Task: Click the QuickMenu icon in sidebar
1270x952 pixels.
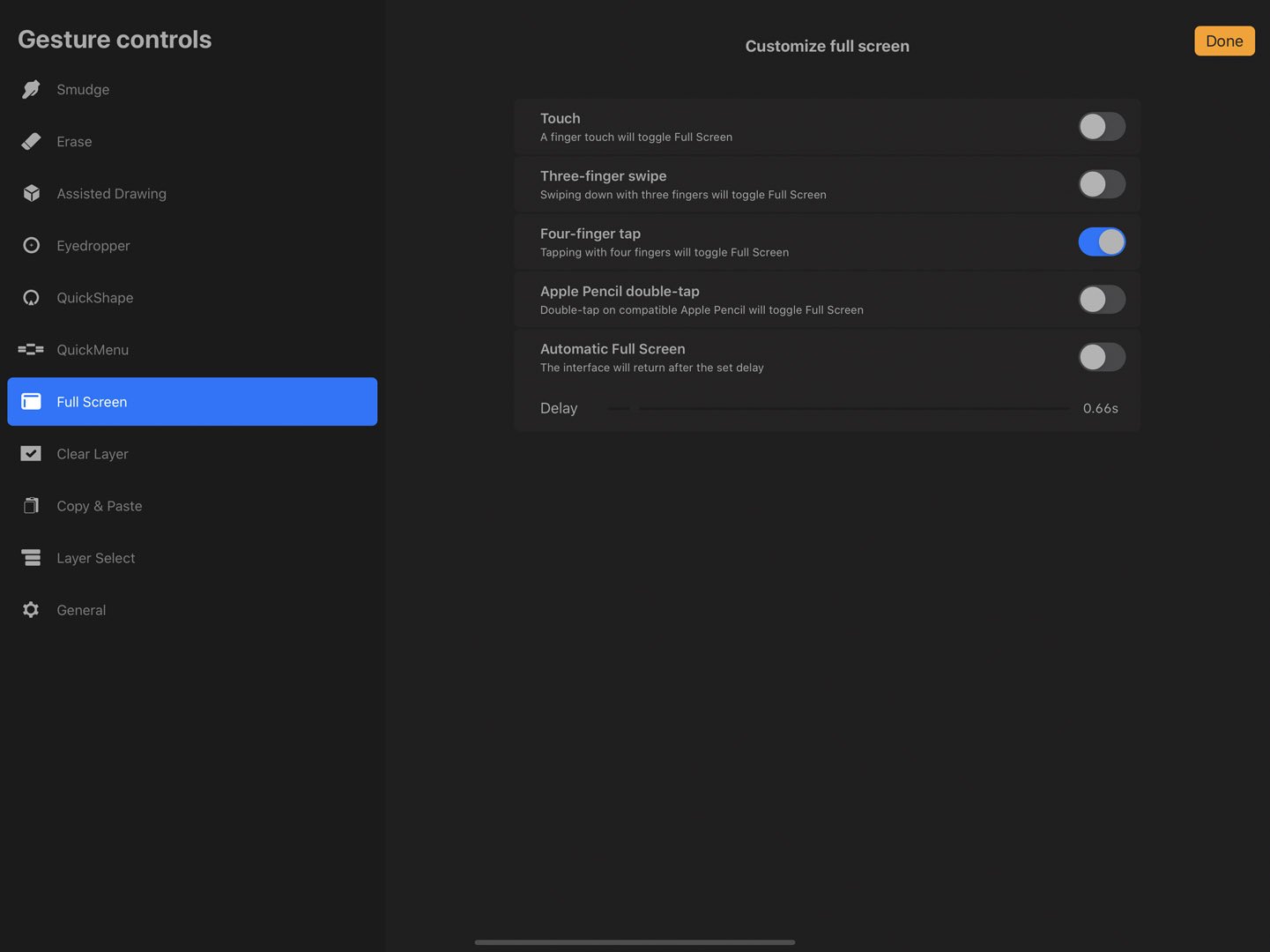Action: click(x=31, y=349)
